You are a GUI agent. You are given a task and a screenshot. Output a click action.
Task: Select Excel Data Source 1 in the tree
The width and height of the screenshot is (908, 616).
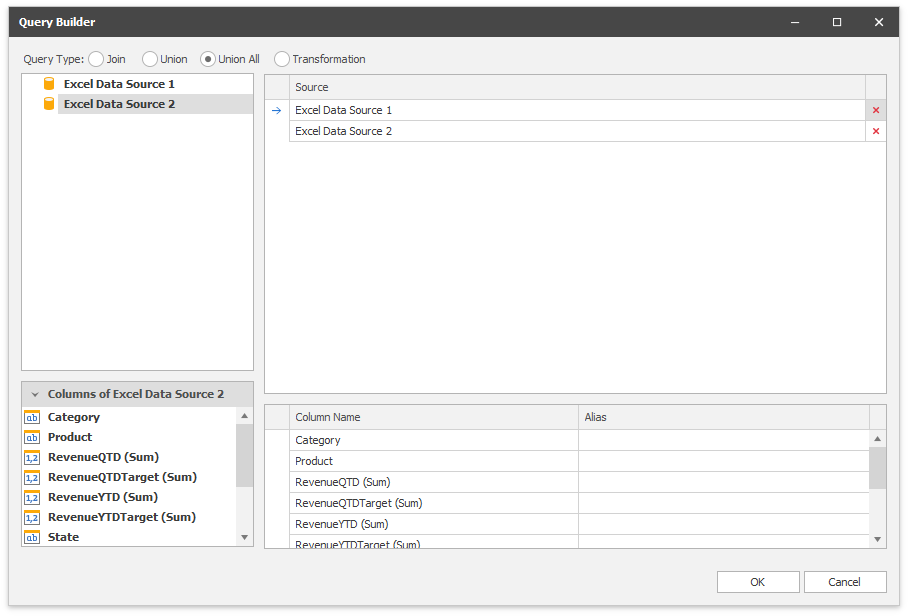click(119, 84)
